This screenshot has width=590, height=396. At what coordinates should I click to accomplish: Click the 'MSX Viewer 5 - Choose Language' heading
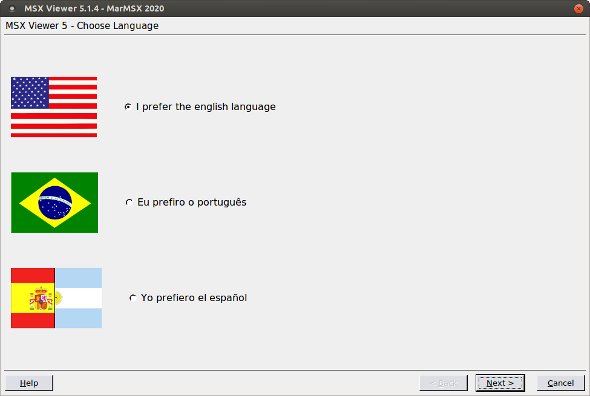[x=82, y=26]
